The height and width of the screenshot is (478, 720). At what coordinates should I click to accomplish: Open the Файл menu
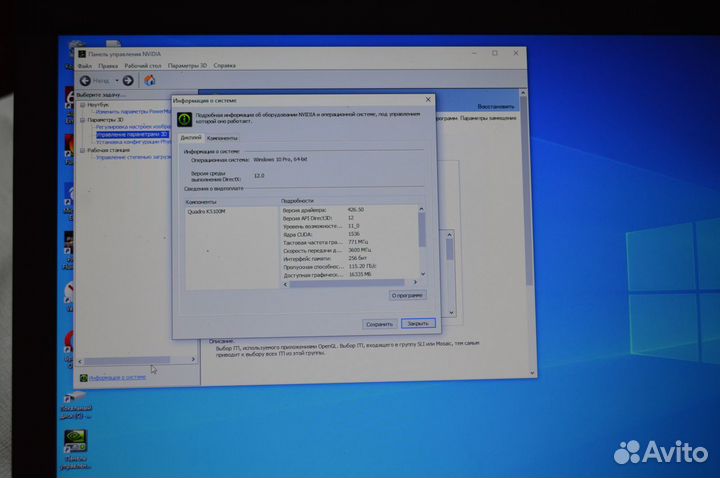coord(84,66)
